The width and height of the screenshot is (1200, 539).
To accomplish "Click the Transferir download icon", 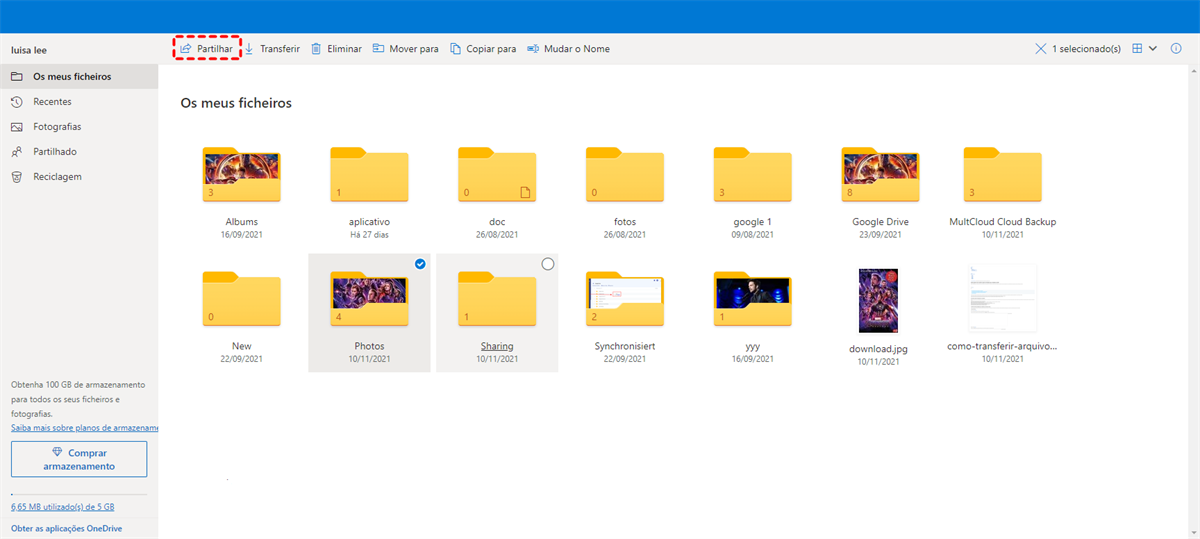I will tap(249, 49).
